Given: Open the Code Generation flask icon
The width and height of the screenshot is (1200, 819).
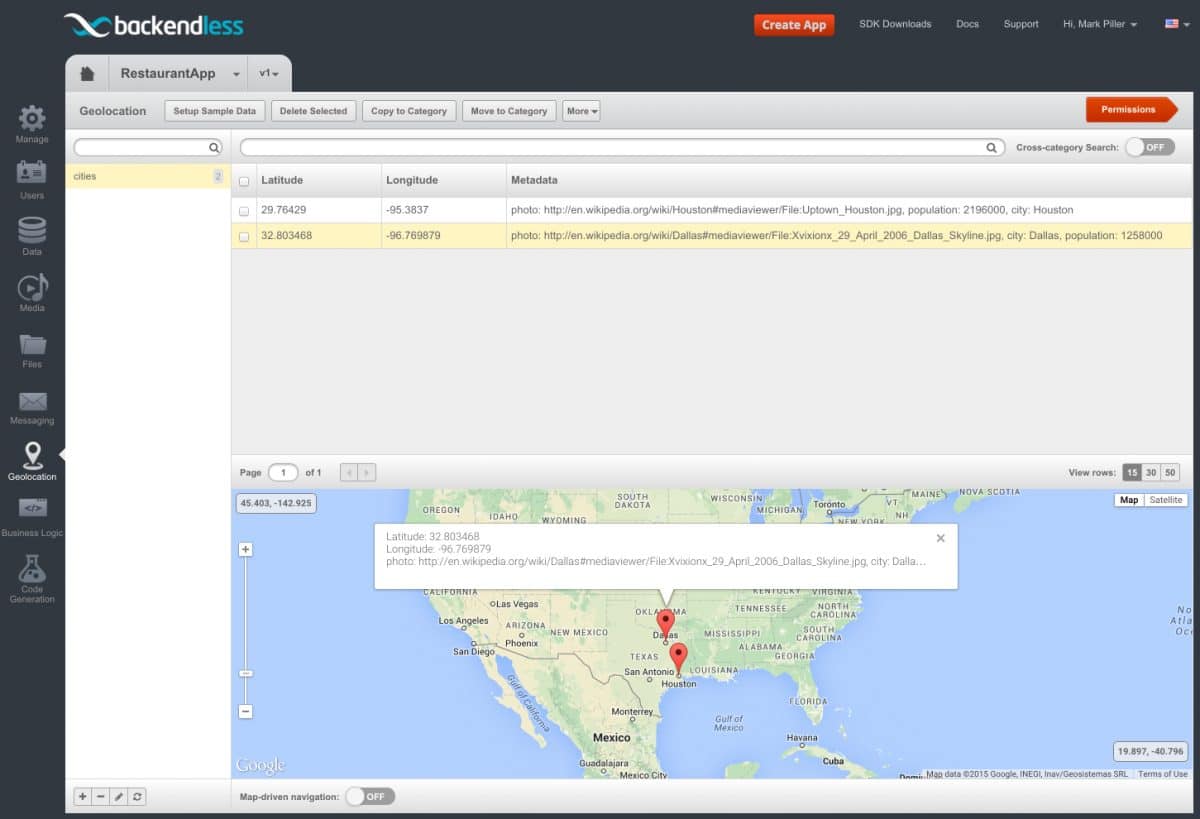Looking at the screenshot, I should 32,569.
